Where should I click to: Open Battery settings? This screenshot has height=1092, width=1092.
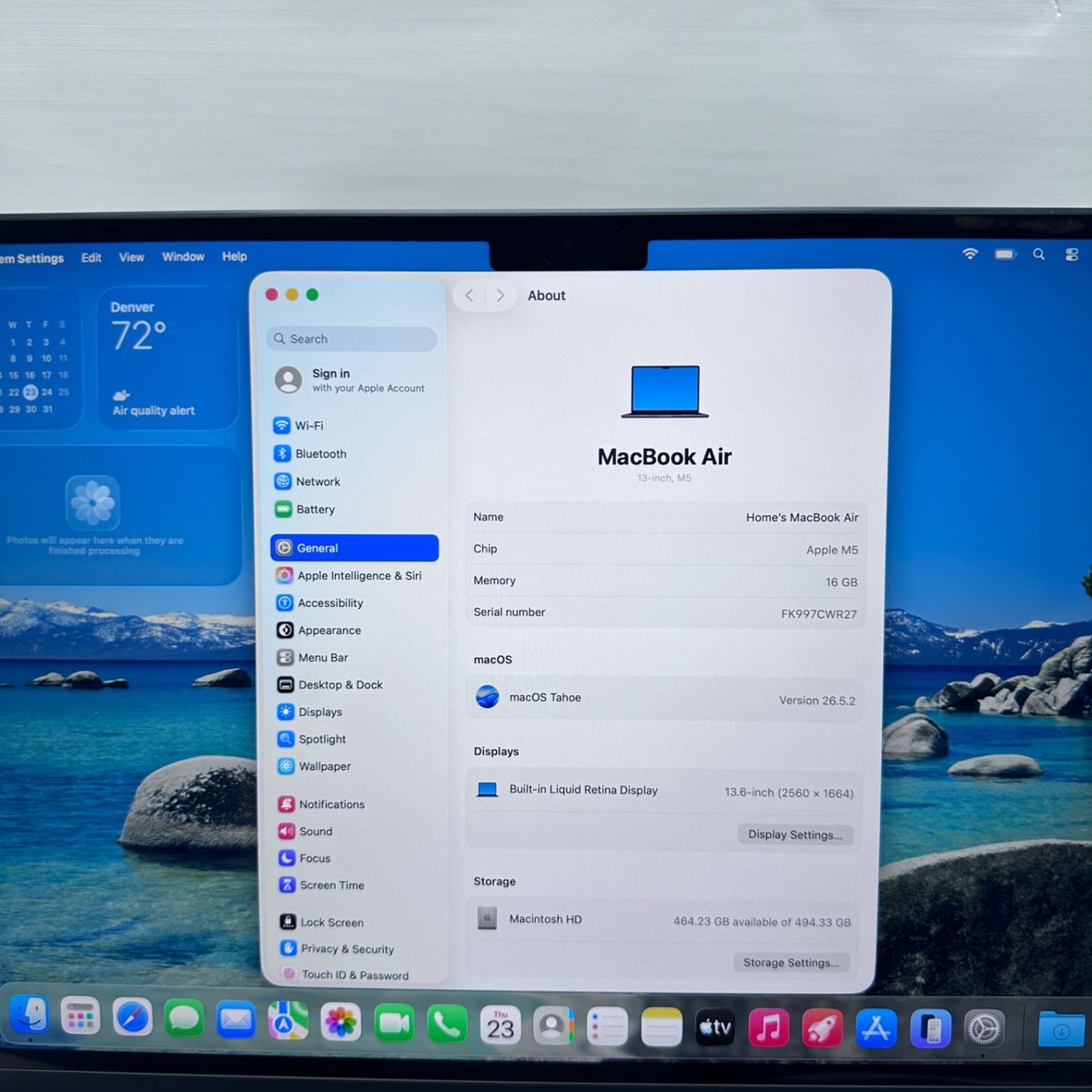coord(353,510)
